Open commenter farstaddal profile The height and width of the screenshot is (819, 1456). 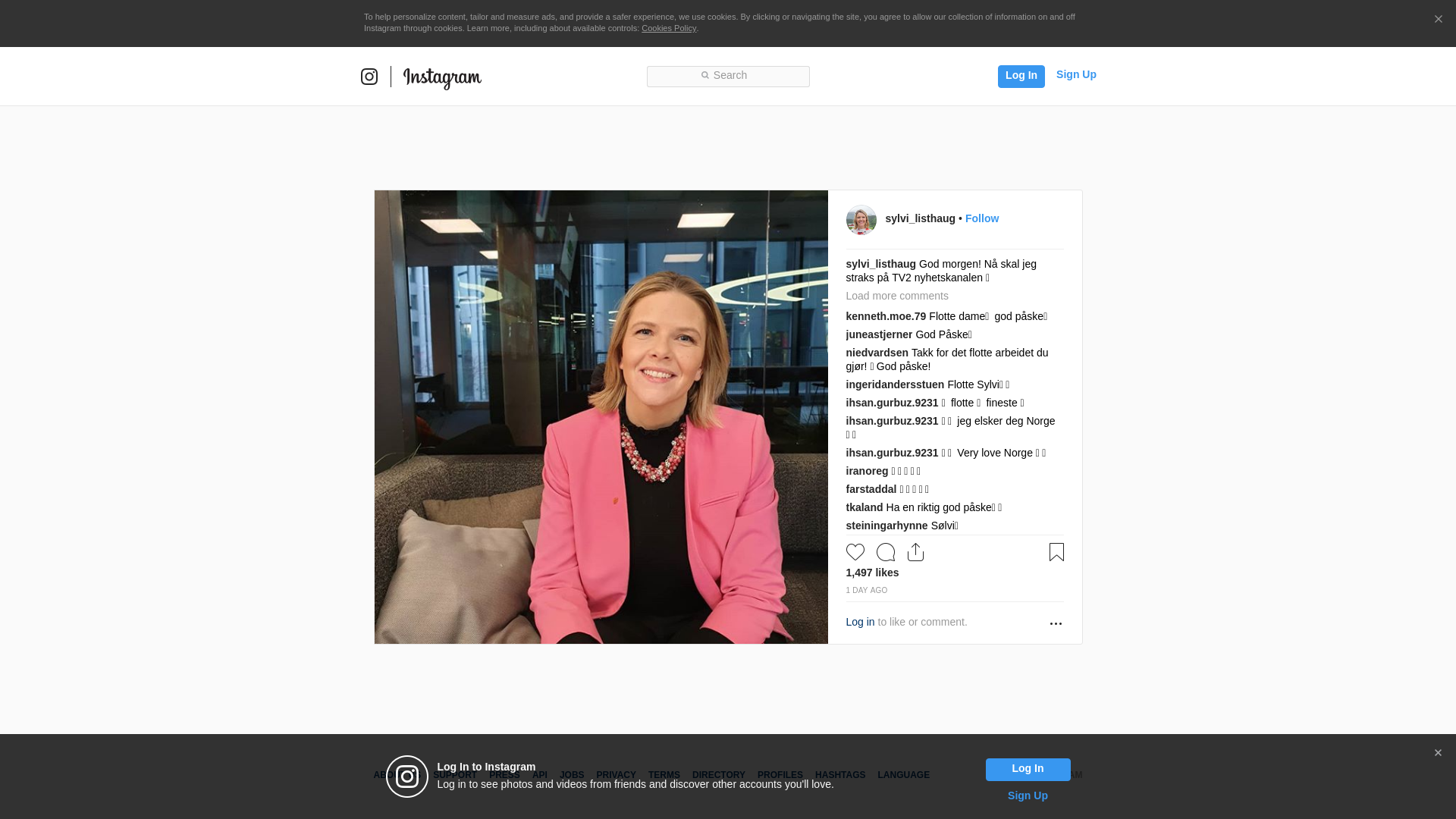pyautogui.click(x=871, y=489)
